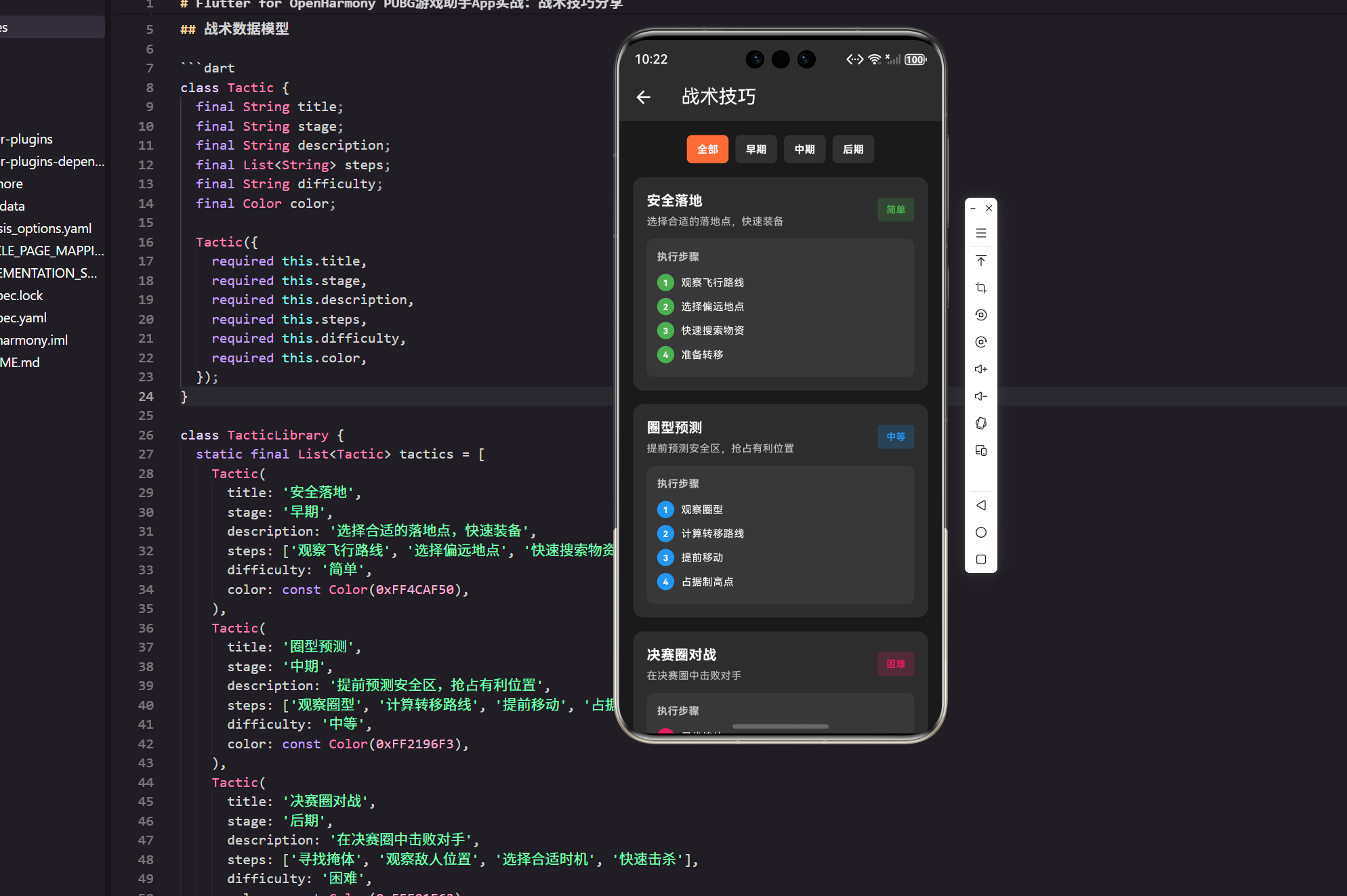Click the emulator bottom gesture bar handle
This screenshot has height=896, width=1347.
780,726
